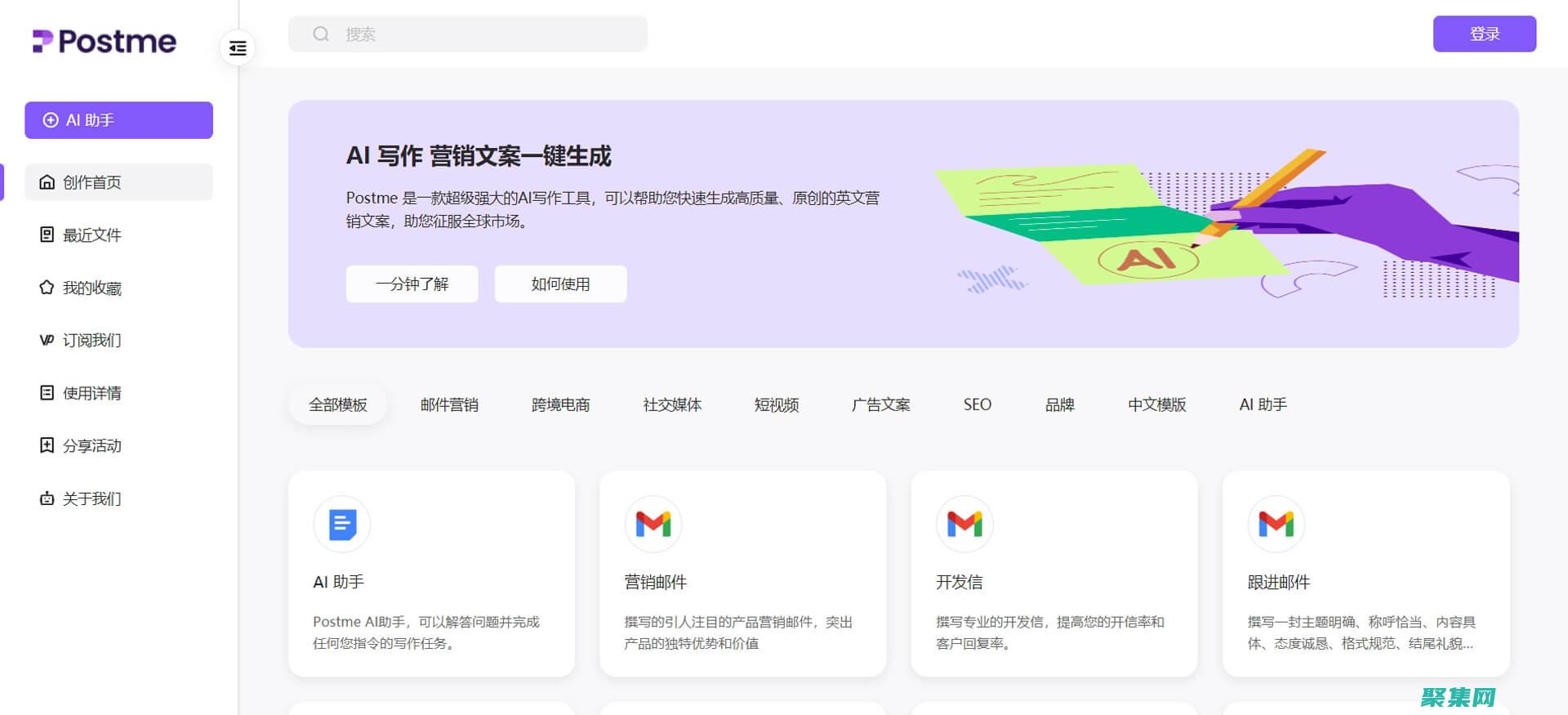
Task: Open the SEO template tab
Action: tap(977, 404)
